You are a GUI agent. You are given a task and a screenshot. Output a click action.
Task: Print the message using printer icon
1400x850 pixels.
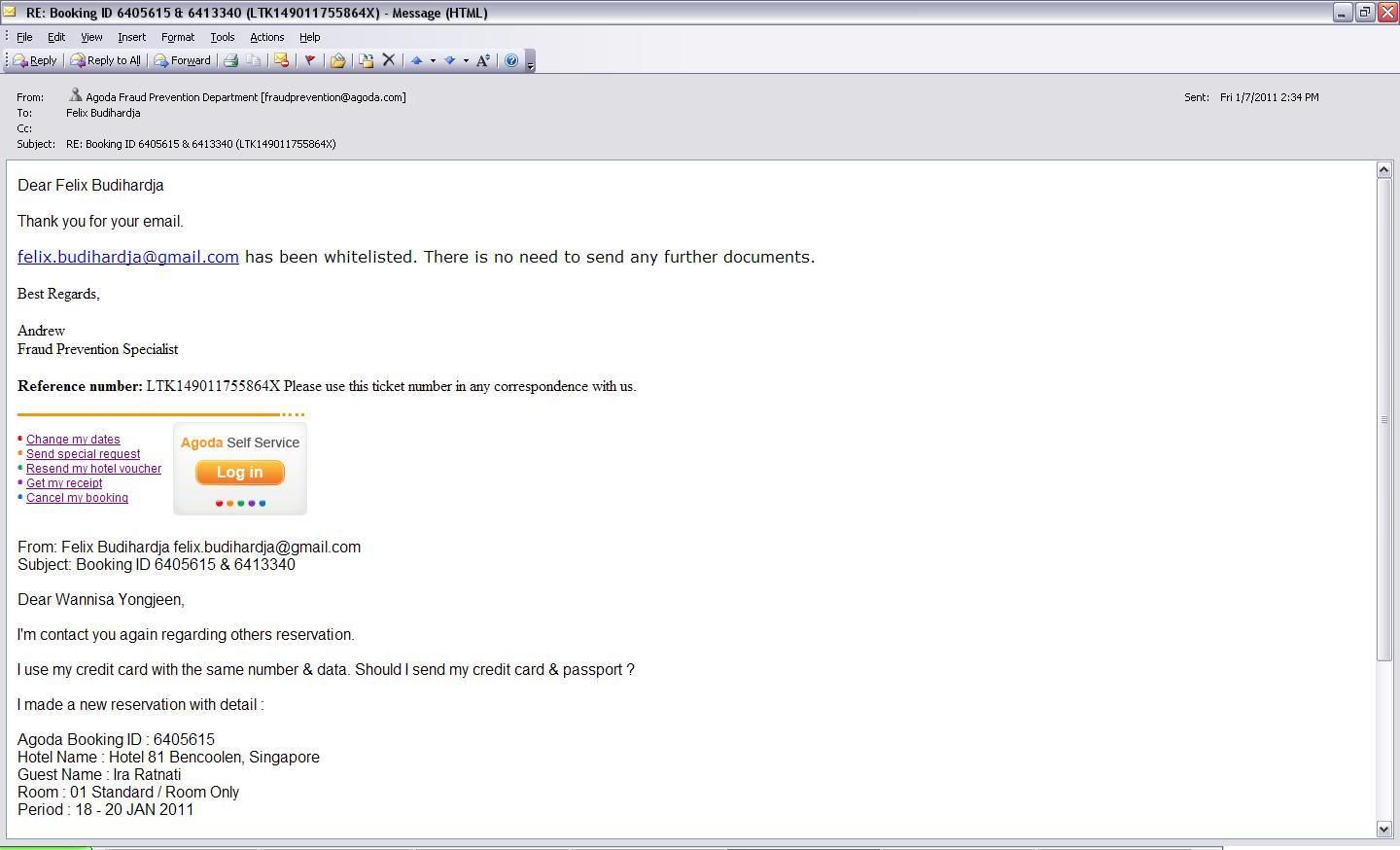[x=231, y=60]
